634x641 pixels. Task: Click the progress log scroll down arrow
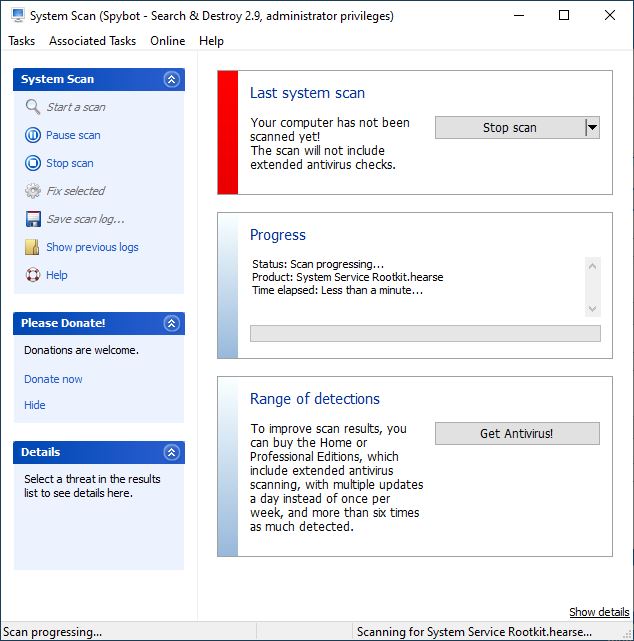coord(592,308)
